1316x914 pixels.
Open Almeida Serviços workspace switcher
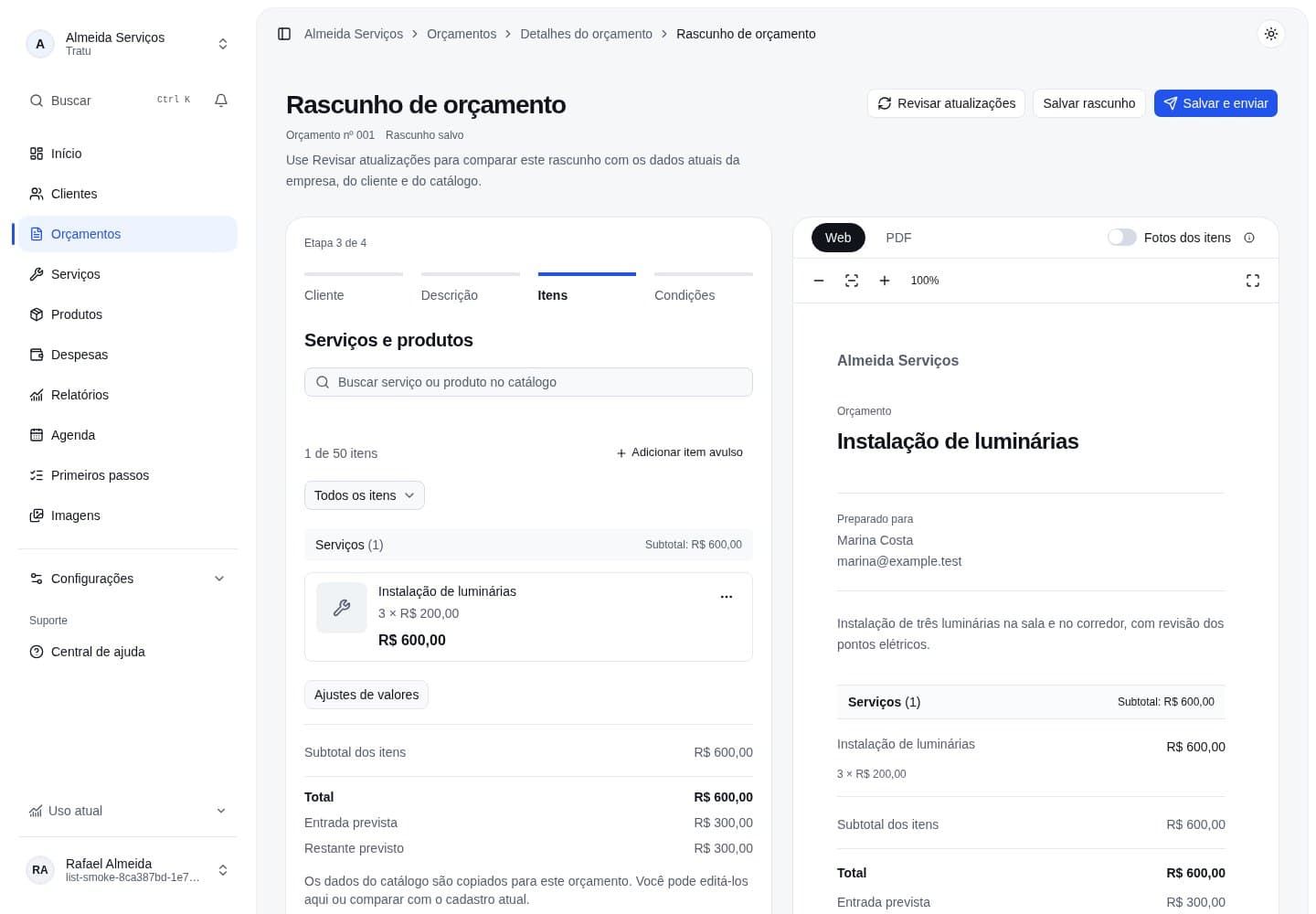[x=128, y=44]
